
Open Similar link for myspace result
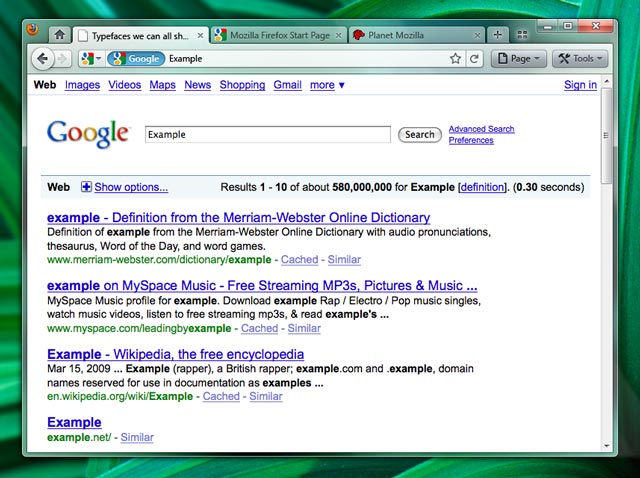pyautogui.click(x=304, y=328)
